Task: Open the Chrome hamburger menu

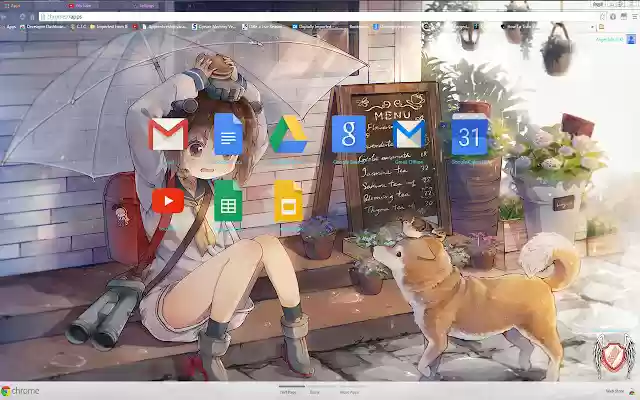Action: (635, 16)
